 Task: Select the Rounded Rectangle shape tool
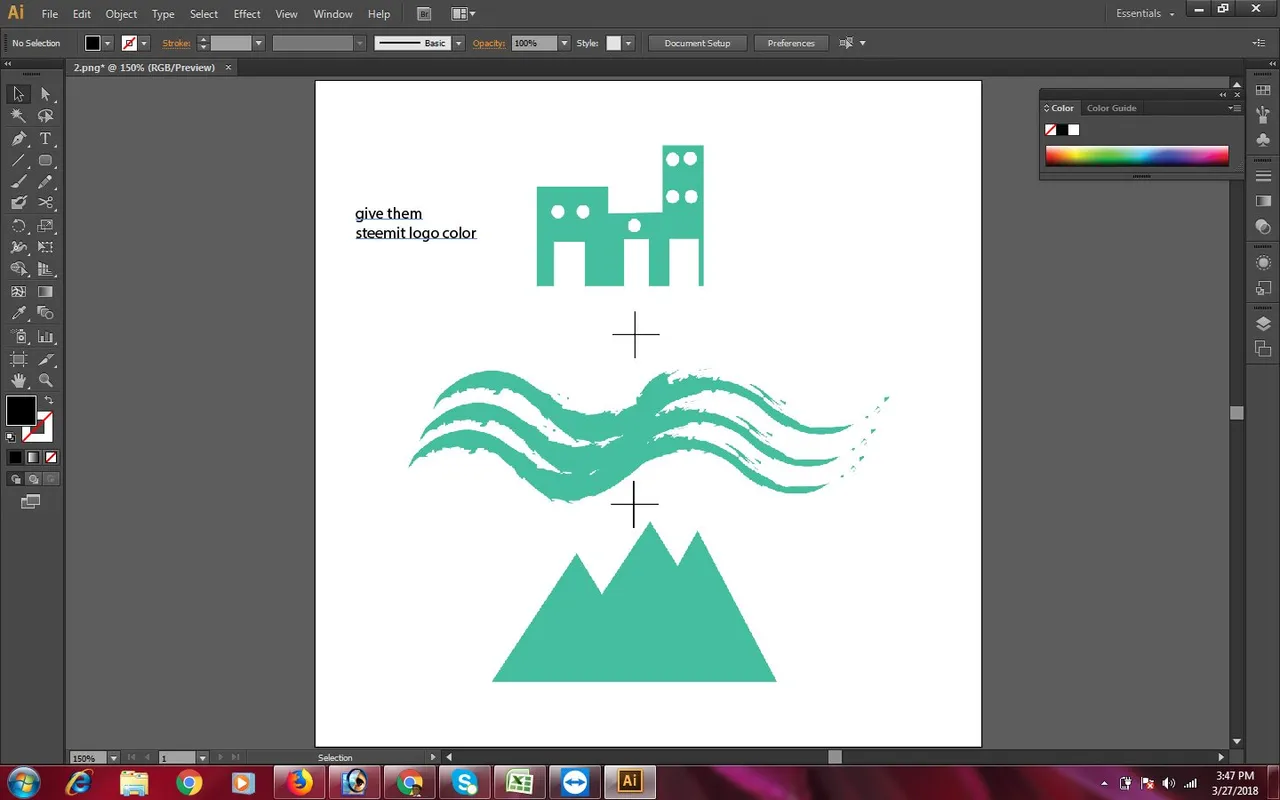pyautogui.click(x=45, y=160)
